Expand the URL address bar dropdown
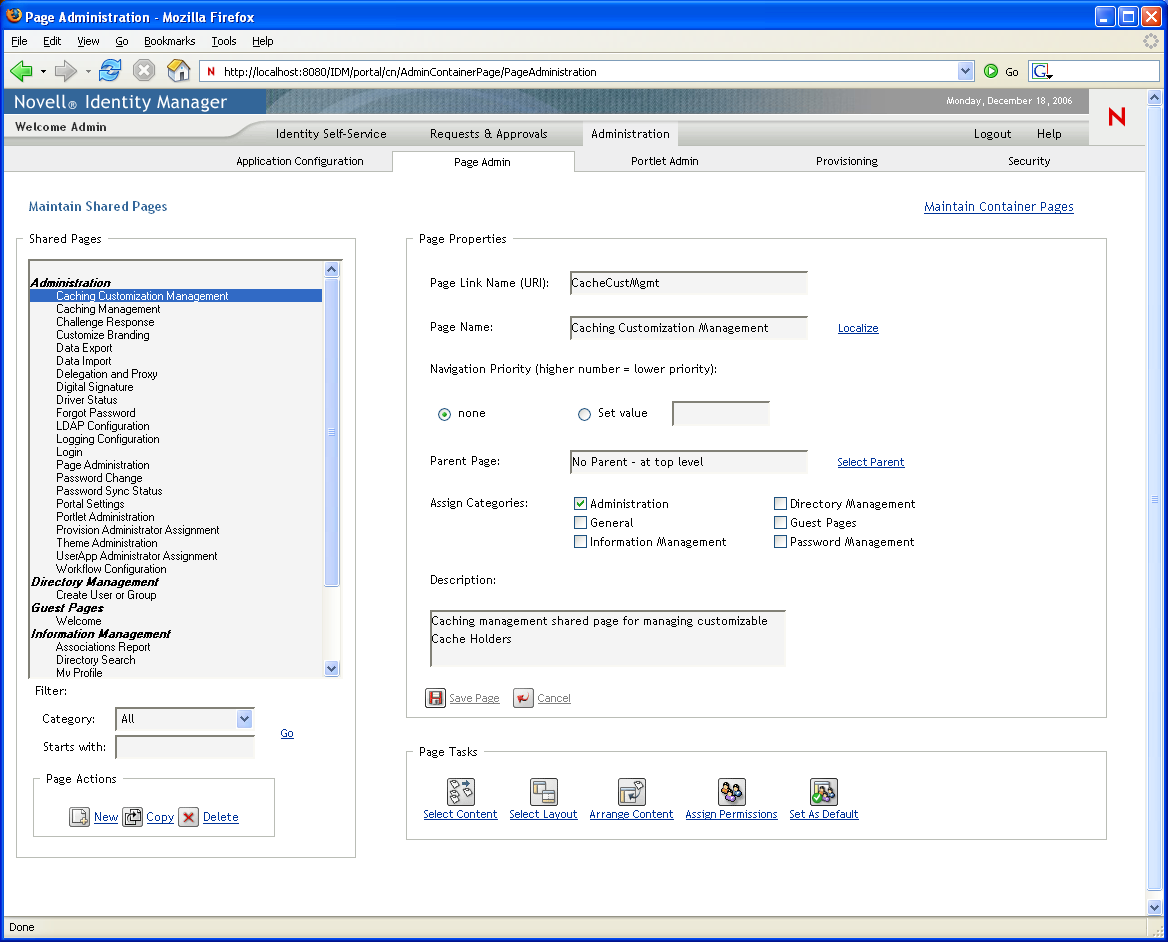The width and height of the screenshot is (1168, 942). [x=965, y=71]
